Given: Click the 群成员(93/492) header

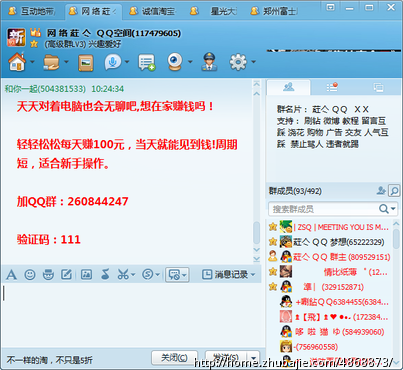Looking at the screenshot, I should (x=295, y=191).
